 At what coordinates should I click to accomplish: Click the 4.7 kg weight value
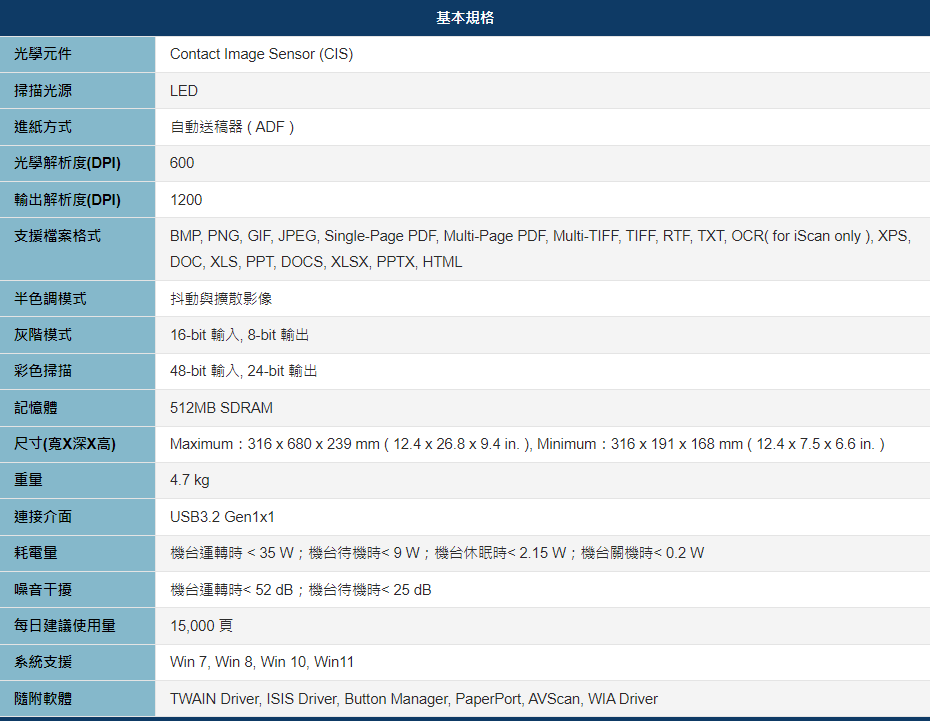190,480
